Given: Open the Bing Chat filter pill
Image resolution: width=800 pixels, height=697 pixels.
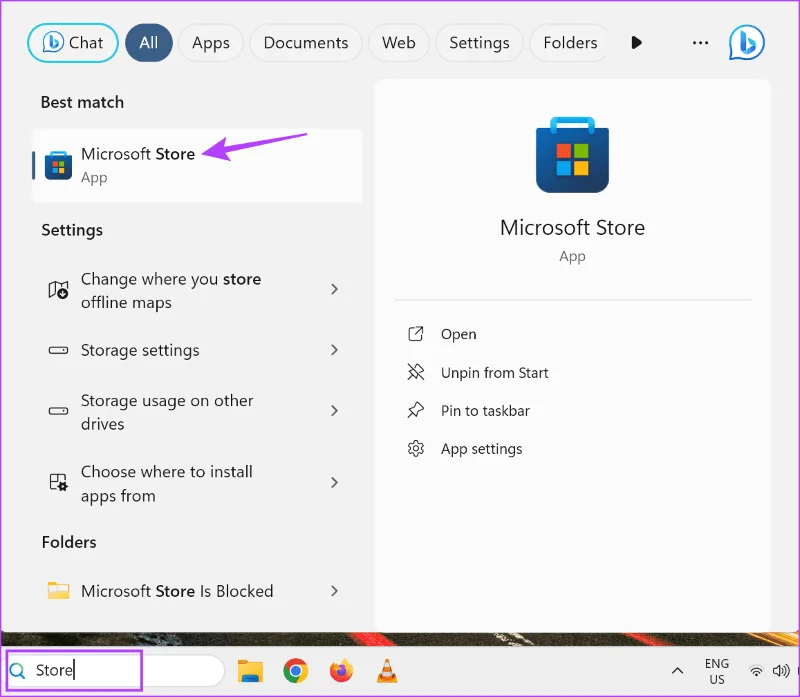Looking at the screenshot, I should tap(73, 43).
